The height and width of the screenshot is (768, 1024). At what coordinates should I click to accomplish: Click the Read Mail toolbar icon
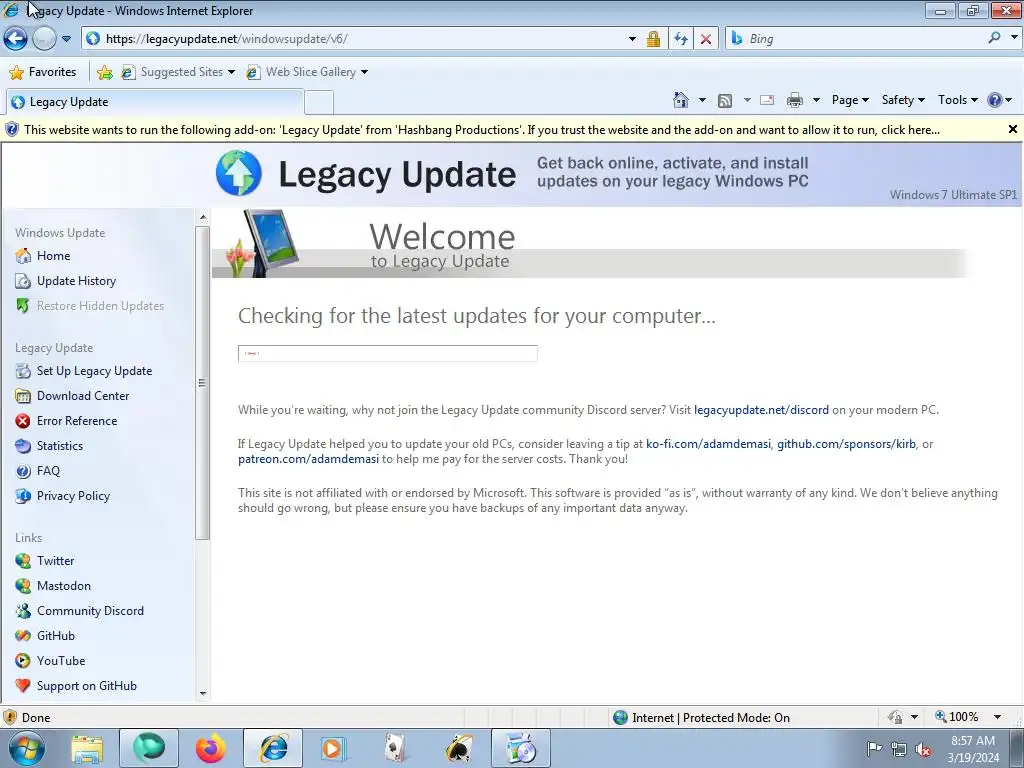[x=767, y=100]
